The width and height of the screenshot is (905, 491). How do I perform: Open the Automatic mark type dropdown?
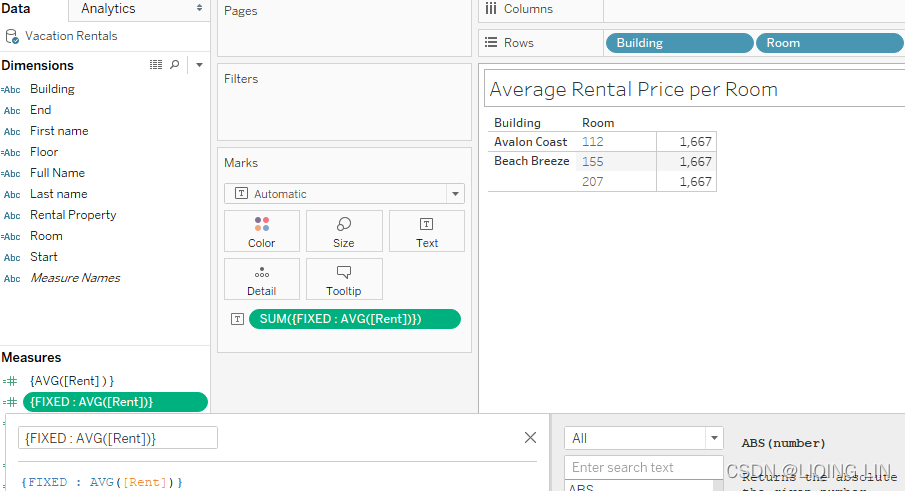[455, 194]
